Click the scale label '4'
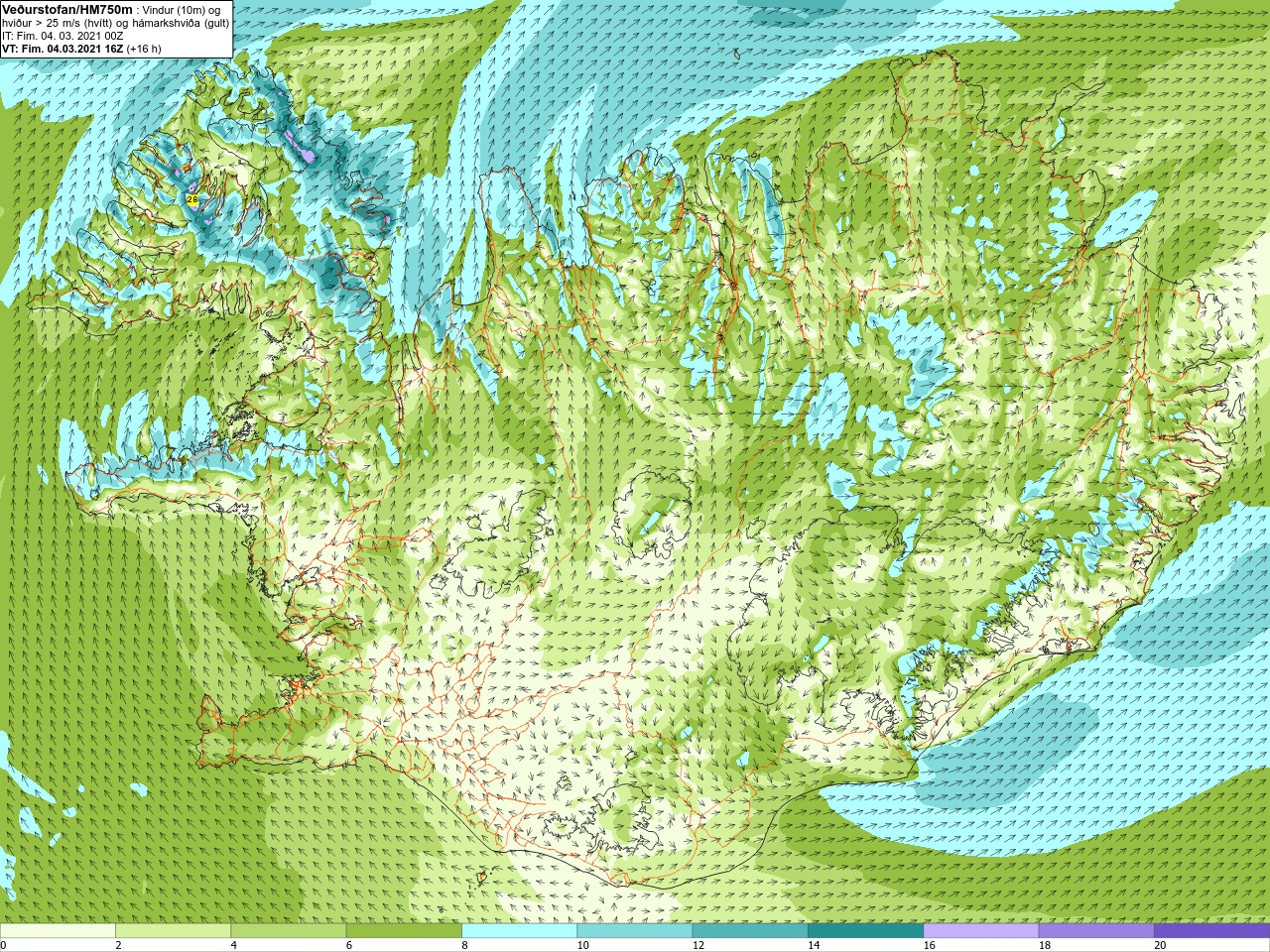The width and height of the screenshot is (1270, 952). pyautogui.click(x=234, y=945)
